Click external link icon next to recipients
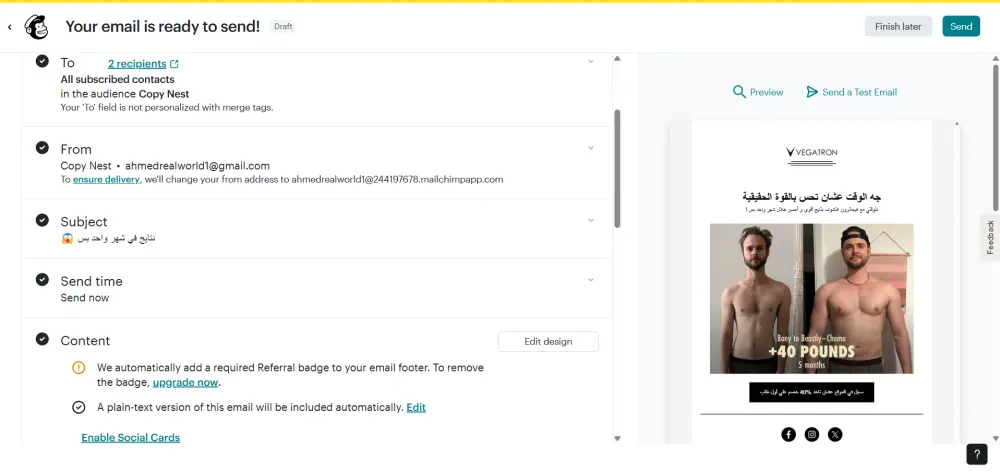 click(x=175, y=64)
